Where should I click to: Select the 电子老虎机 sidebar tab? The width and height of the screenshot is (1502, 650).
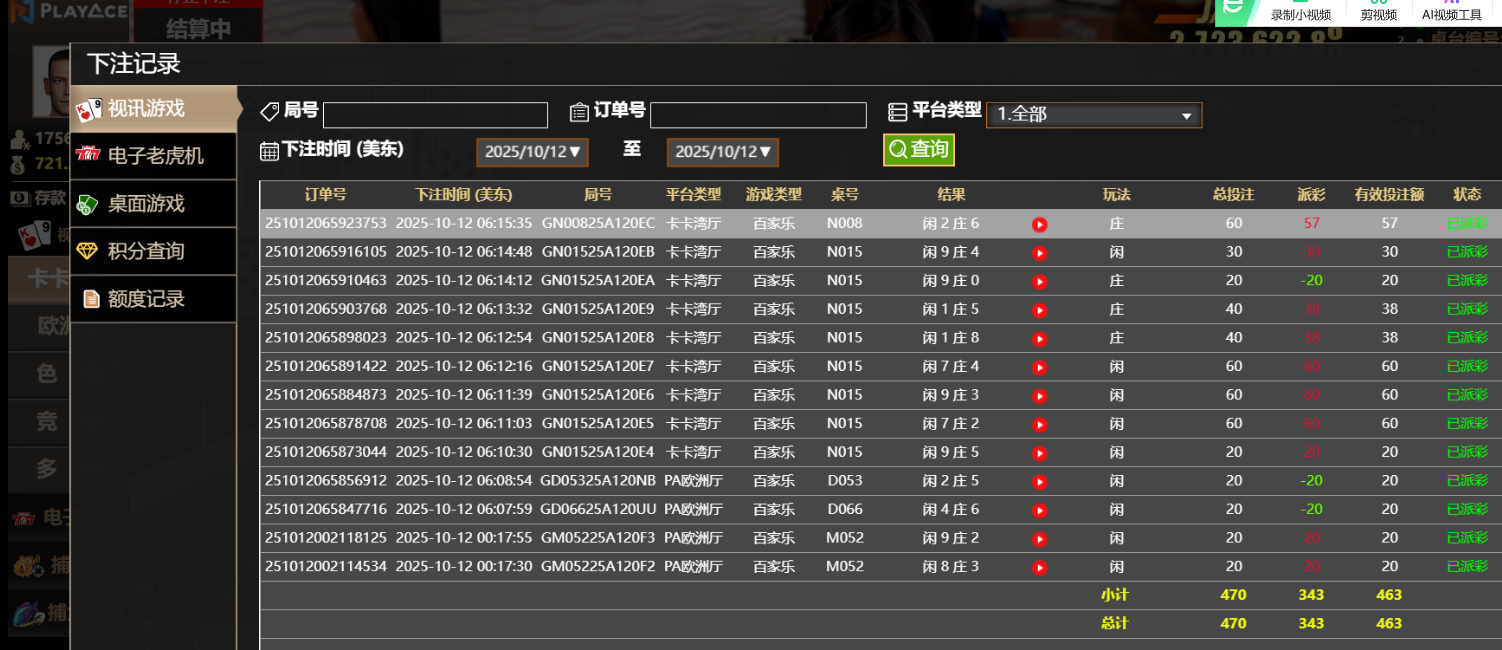153,156
